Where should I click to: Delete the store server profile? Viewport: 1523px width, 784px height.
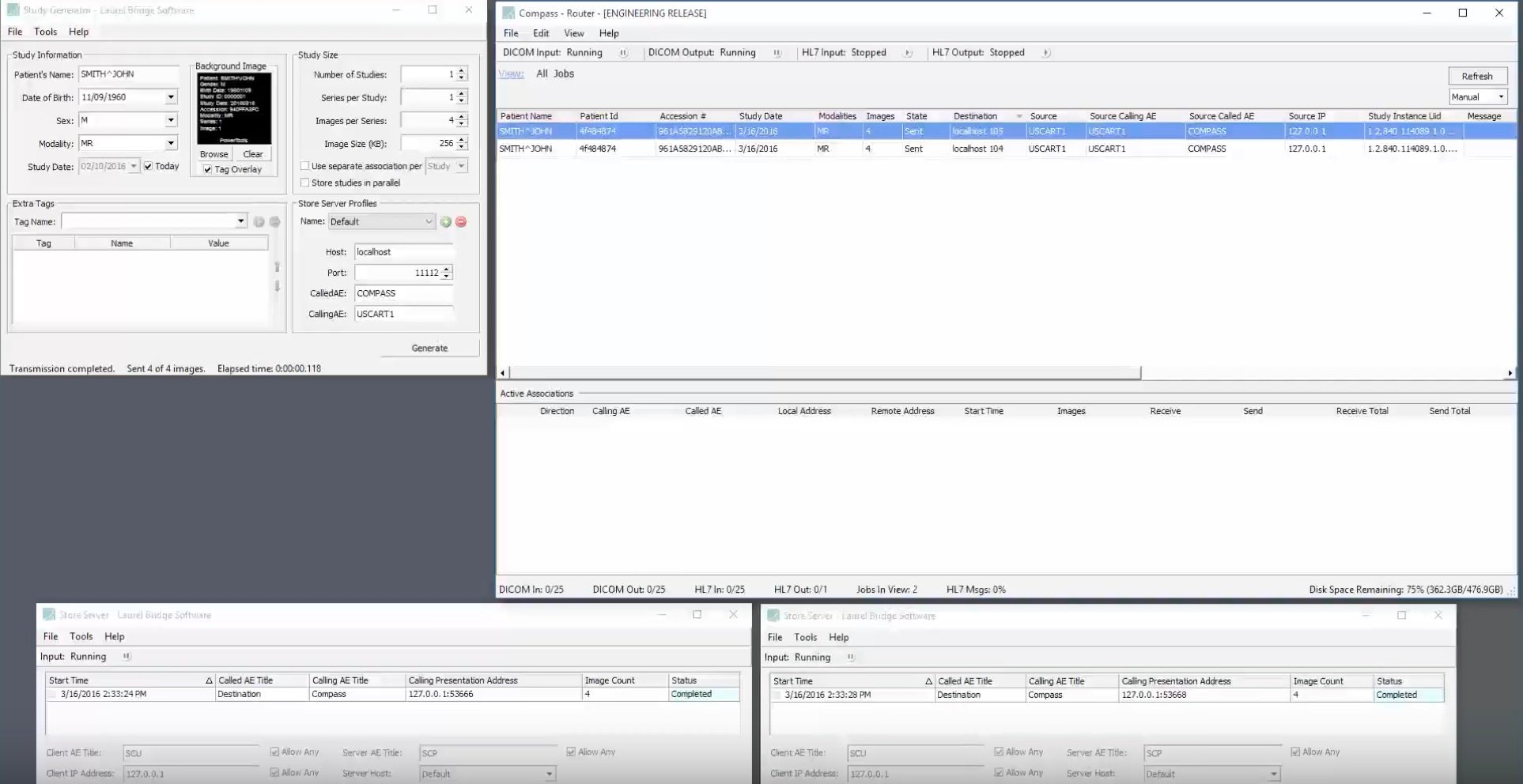point(461,222)
